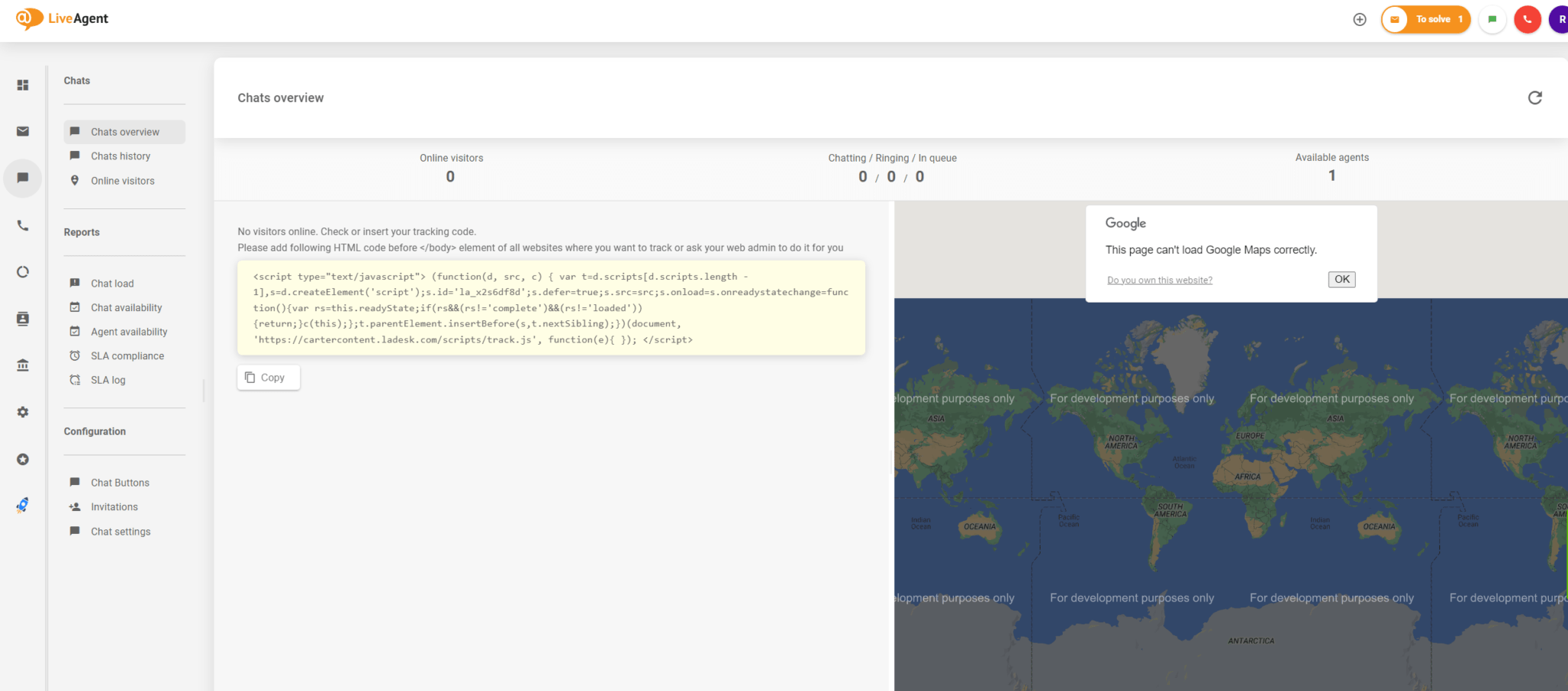Click the rocket getting-started icon
This screenshot has height=691, width=1568.
(x=23, y=506)
